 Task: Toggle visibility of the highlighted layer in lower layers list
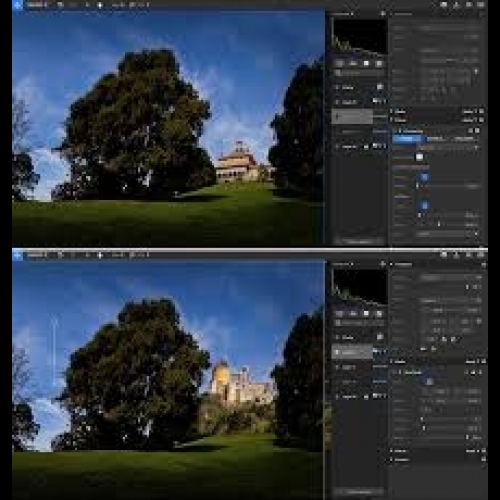tap(337, 352)
